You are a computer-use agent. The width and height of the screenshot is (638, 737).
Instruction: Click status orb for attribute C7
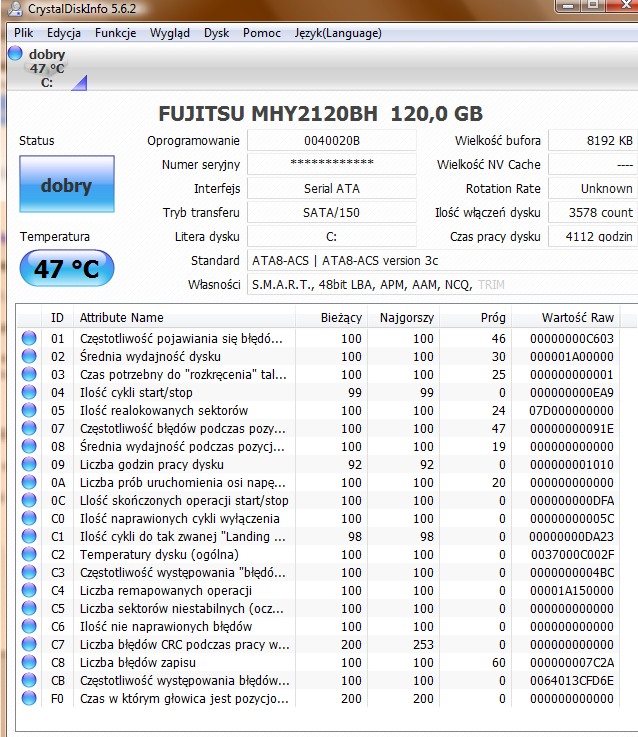[29, 644]
